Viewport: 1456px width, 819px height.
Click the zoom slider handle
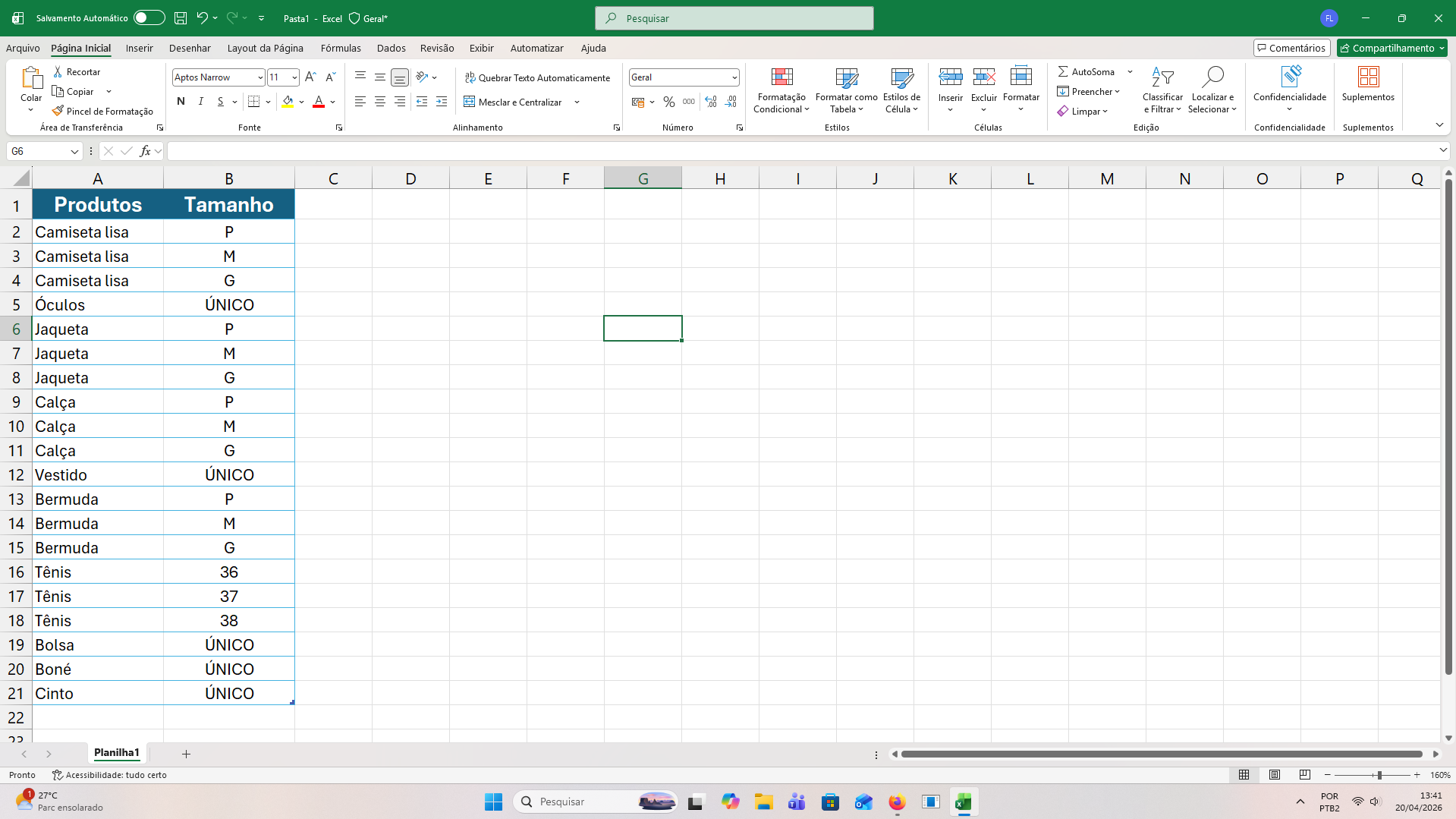tap(1379, 775)
